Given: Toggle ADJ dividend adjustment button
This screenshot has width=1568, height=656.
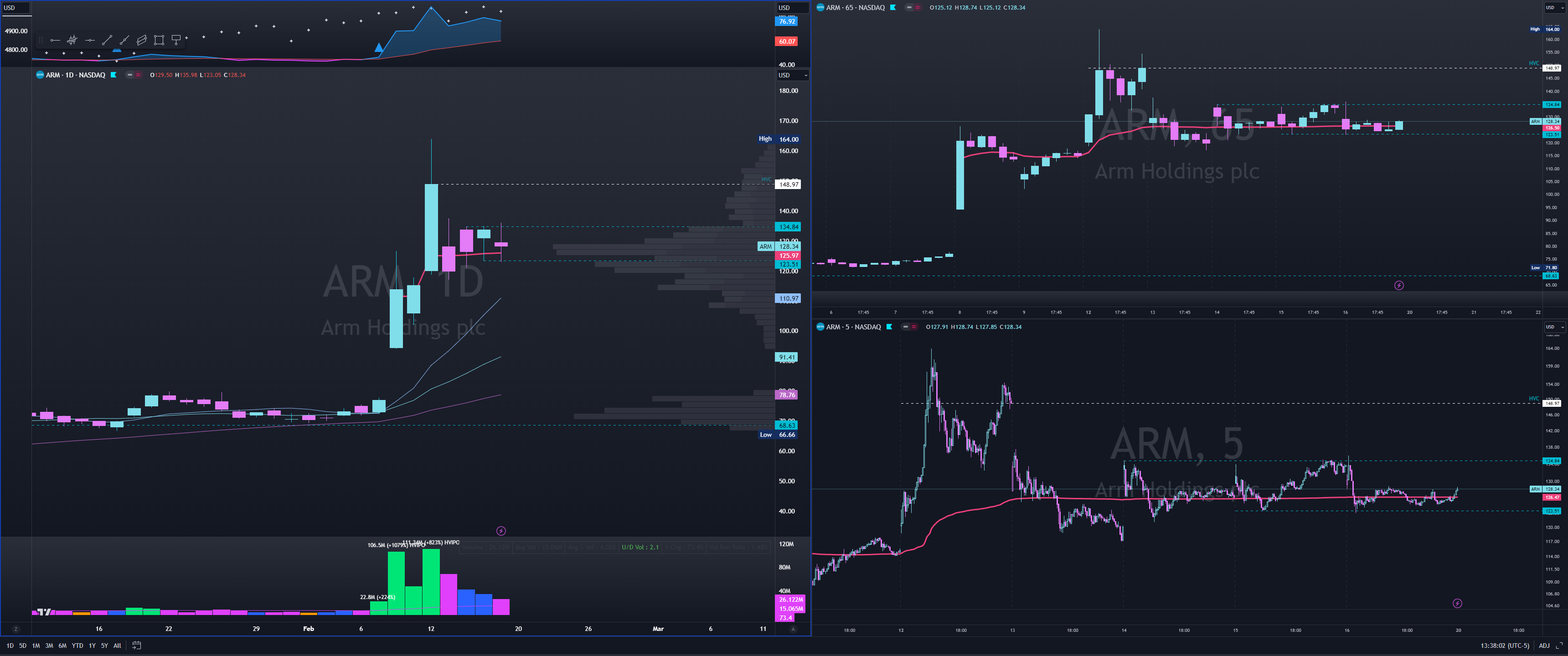Looking at the screenshot, I should click(x=1544, y=646).
